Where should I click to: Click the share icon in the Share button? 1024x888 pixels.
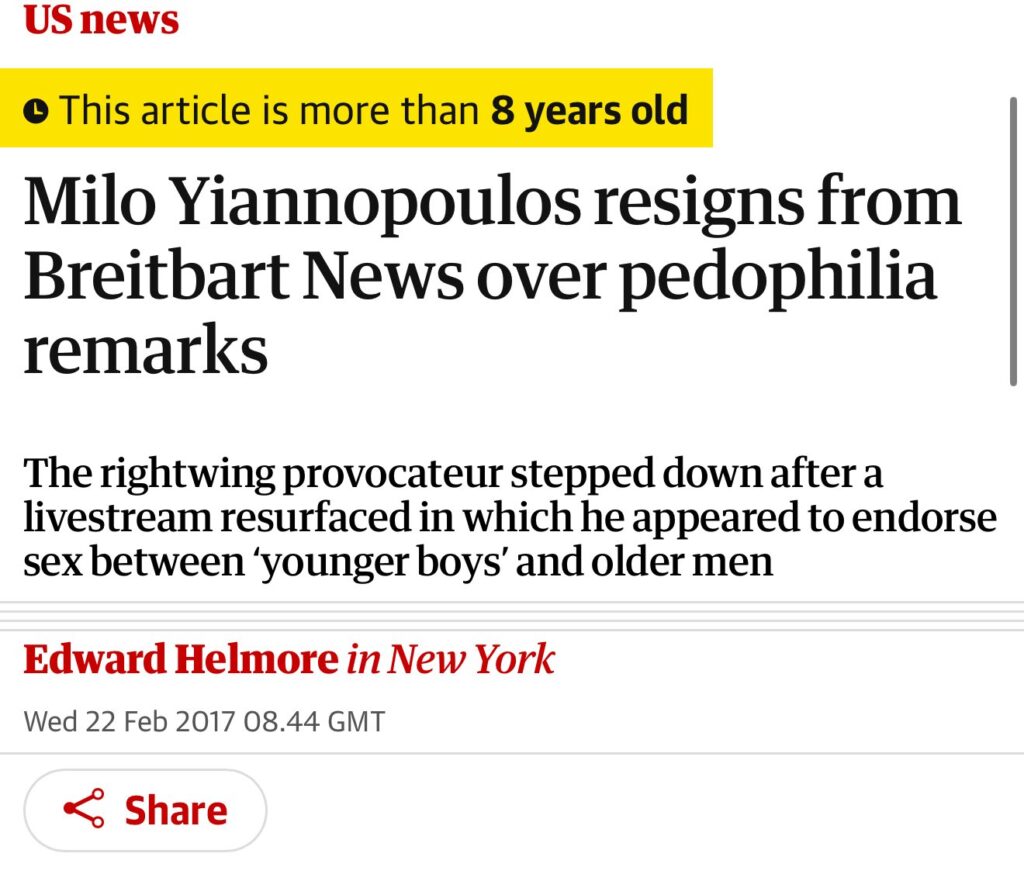click(x=84, y=809)
